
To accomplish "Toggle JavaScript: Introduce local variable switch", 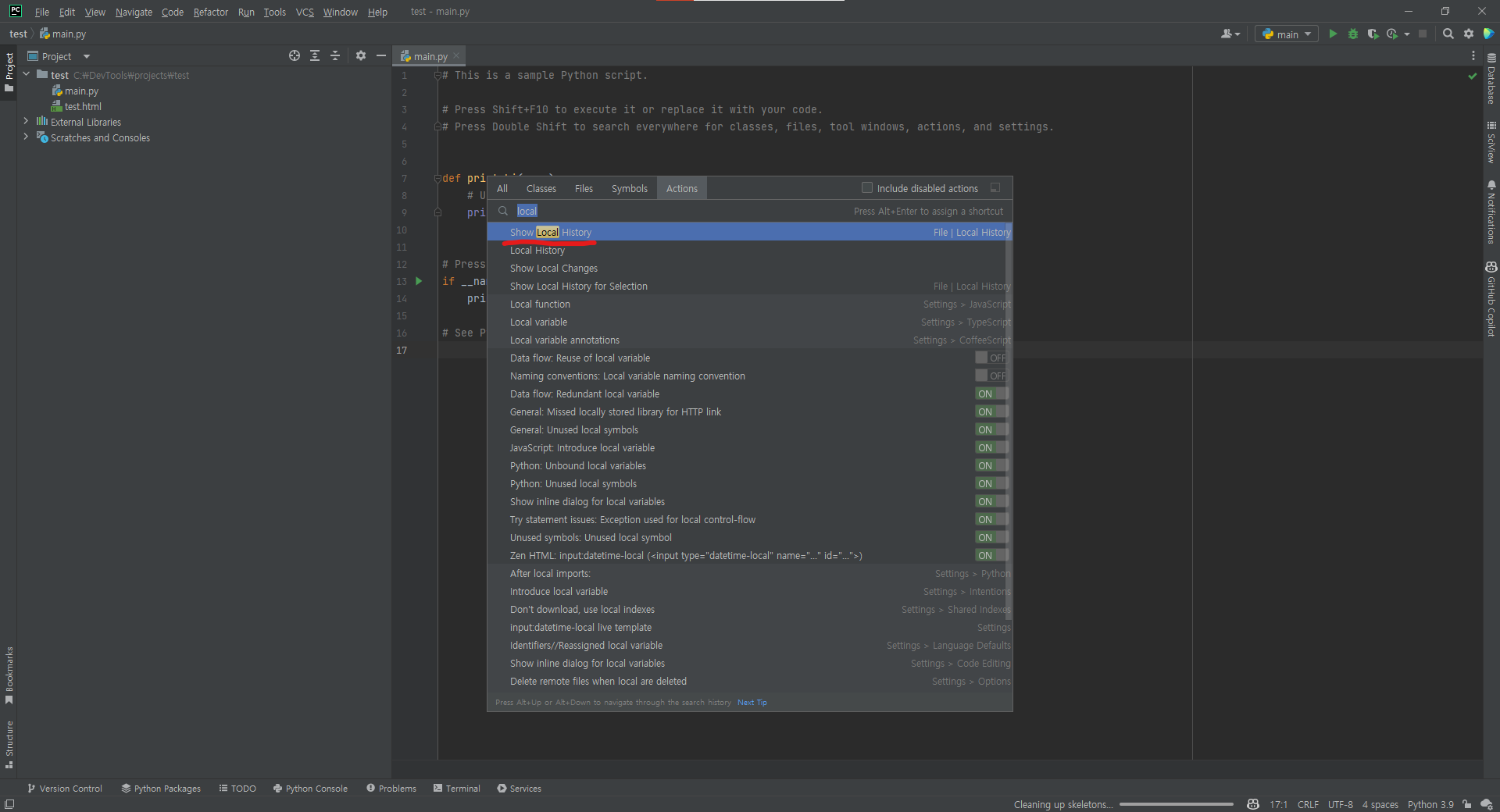I will [x=991, y=447].
